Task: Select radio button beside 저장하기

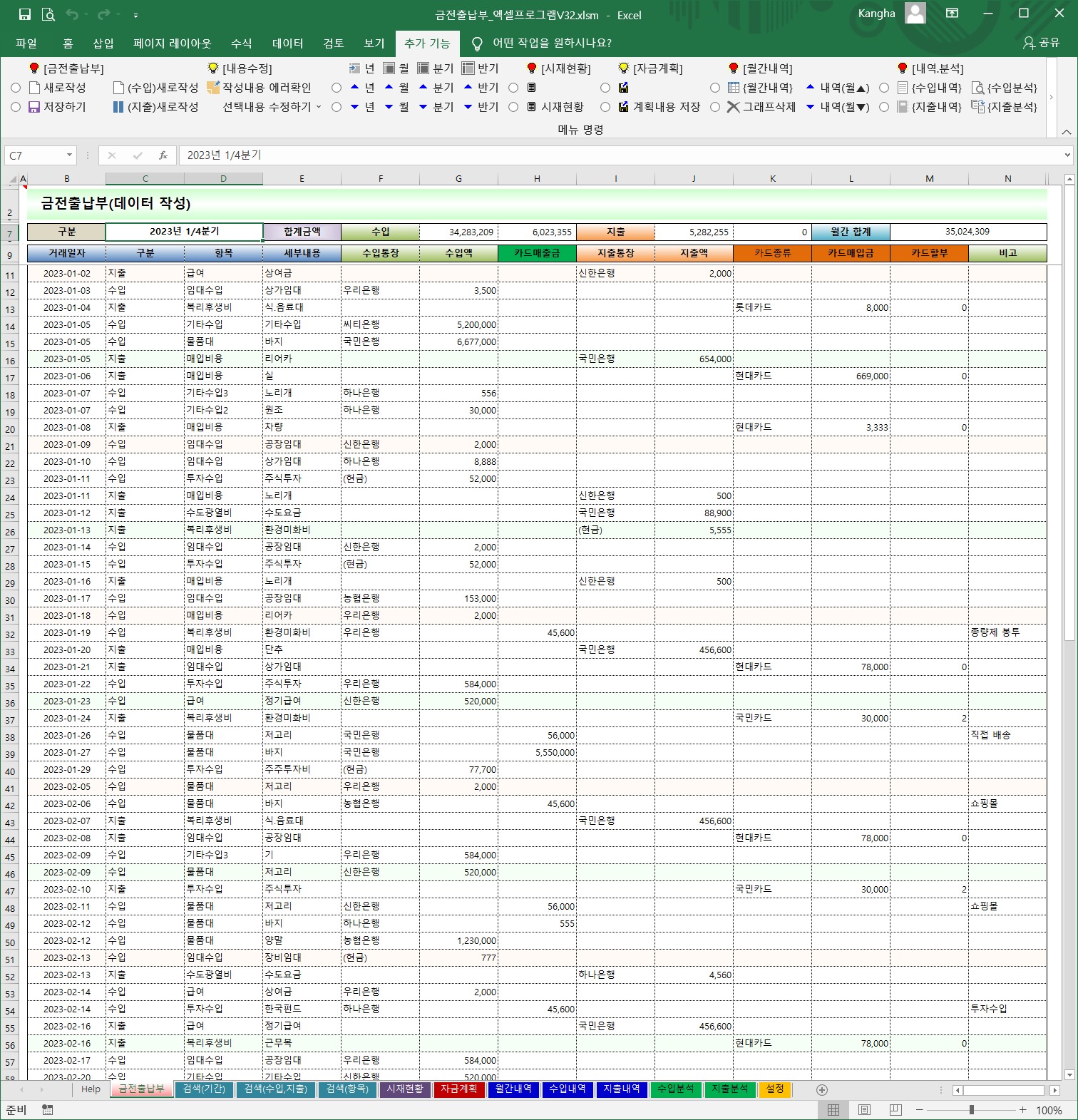Action: (x=16, y=107)
